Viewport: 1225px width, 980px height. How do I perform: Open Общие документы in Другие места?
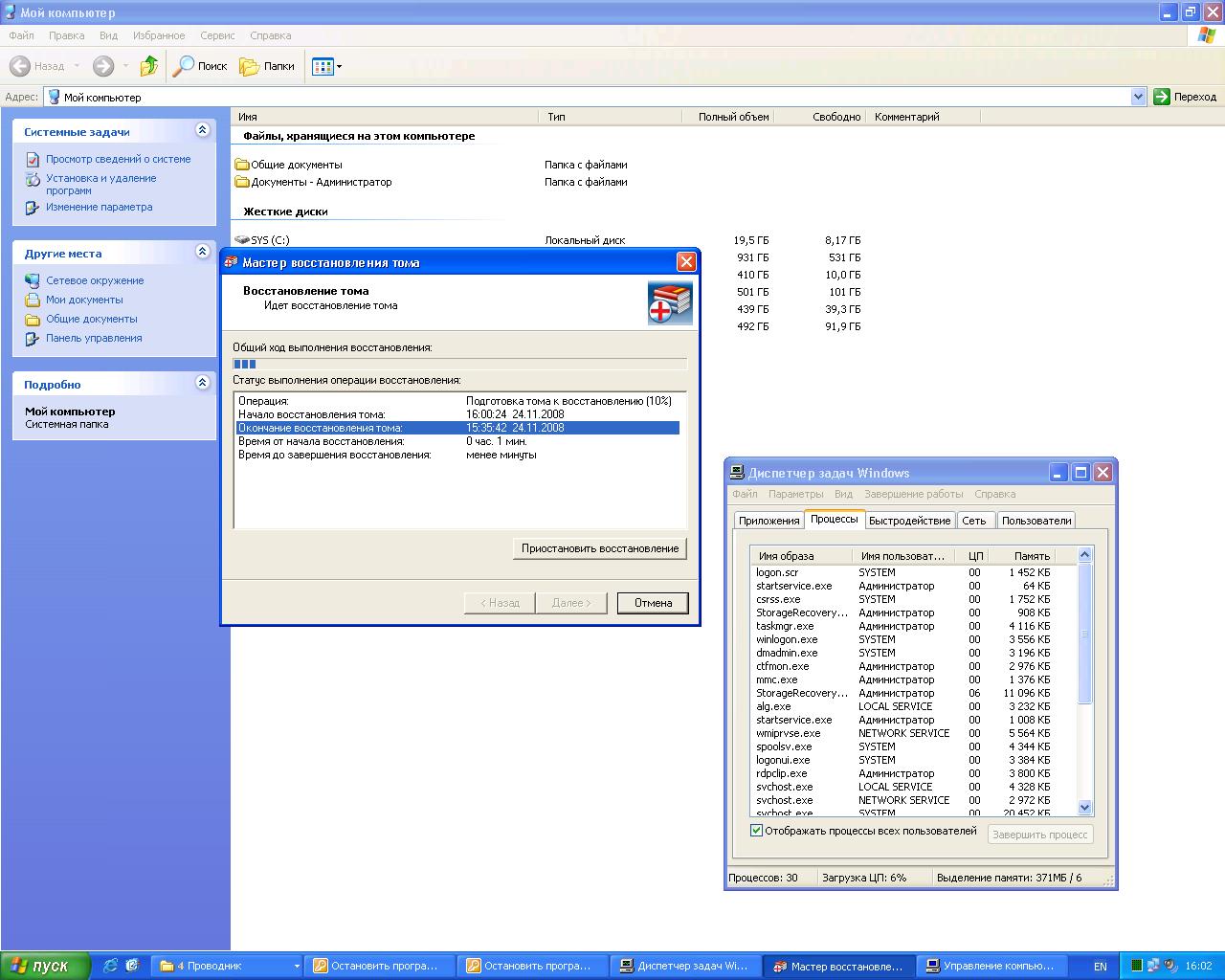click(x=91, y=319)
